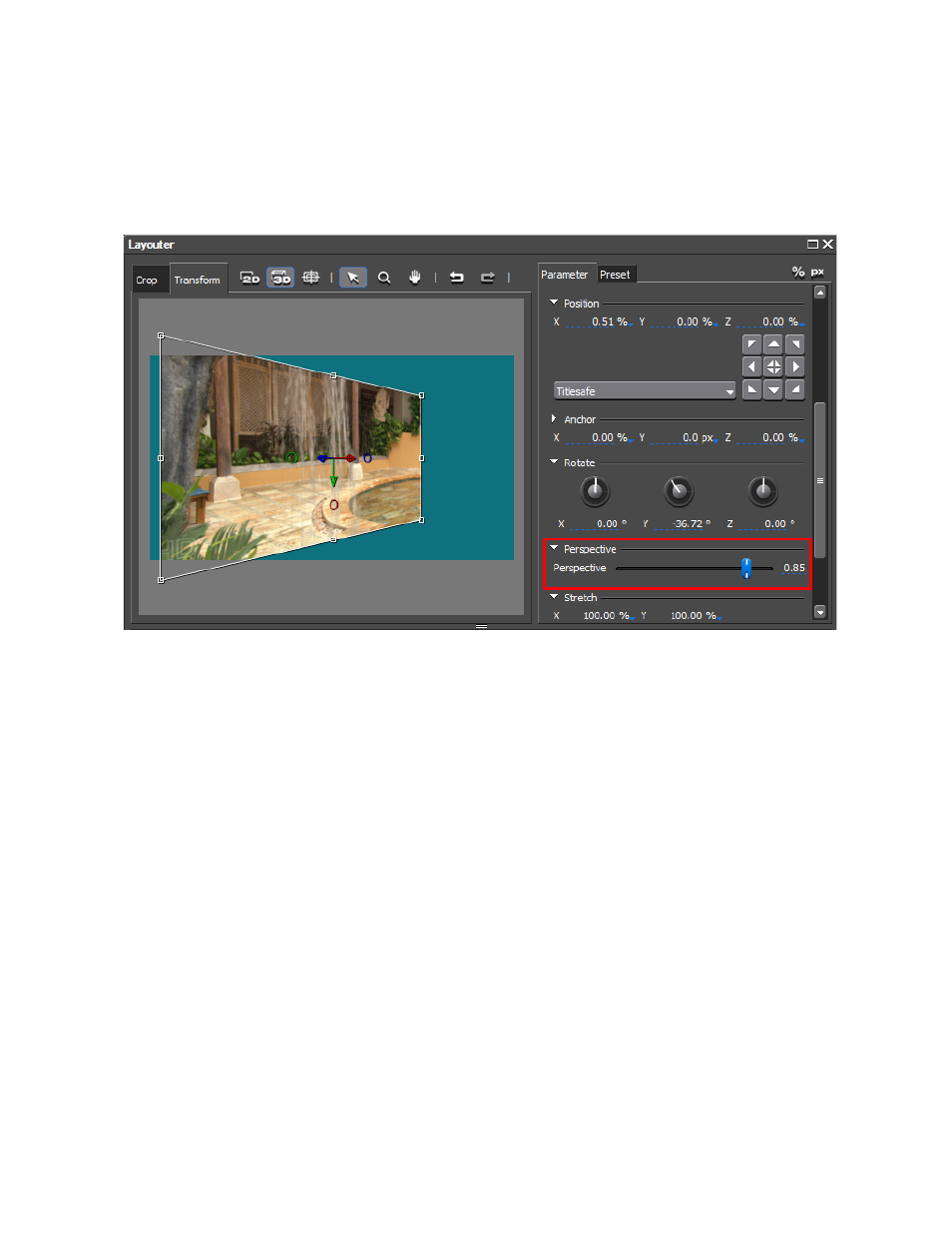Select the zoom magnifier tool
The image size is (952, 1233).
point(384,278)
